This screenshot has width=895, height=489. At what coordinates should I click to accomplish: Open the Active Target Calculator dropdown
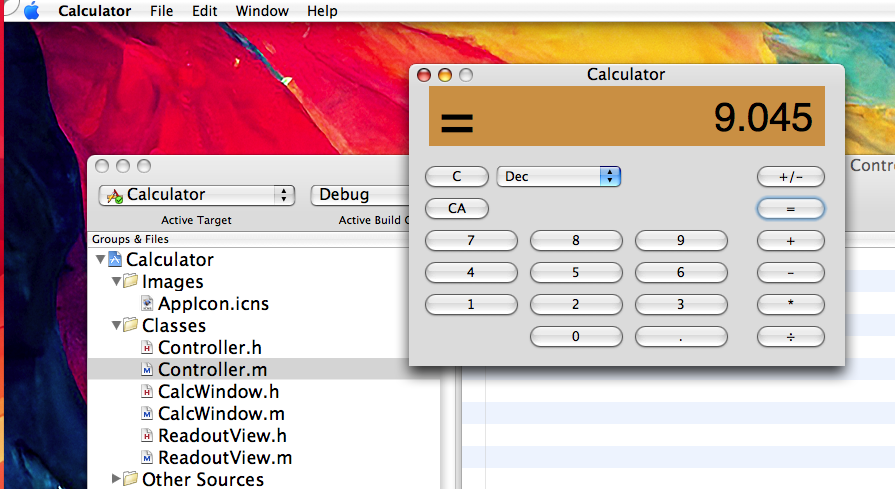197,195
